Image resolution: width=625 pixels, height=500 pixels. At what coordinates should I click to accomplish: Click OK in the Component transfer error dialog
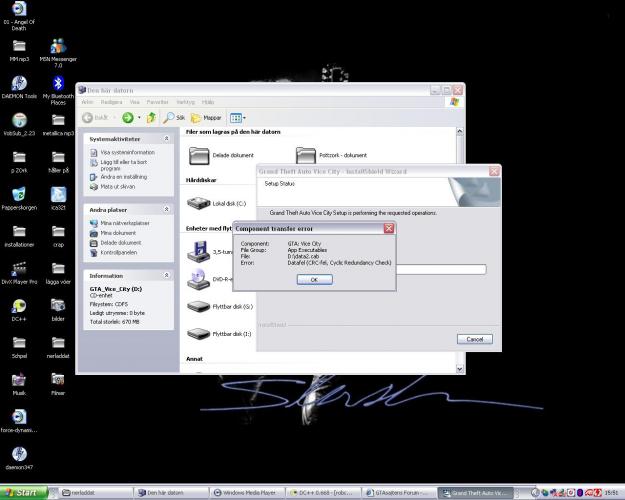(314, 280)
